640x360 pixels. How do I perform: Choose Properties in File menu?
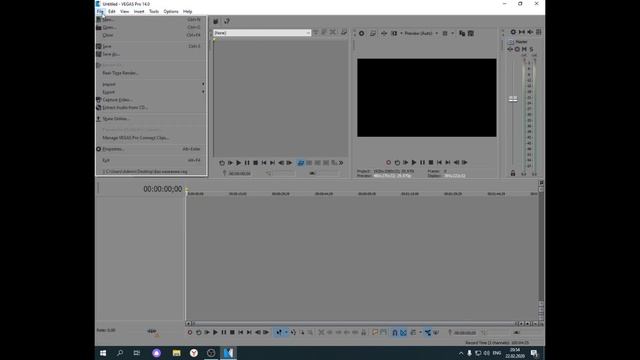pos(151,149)
